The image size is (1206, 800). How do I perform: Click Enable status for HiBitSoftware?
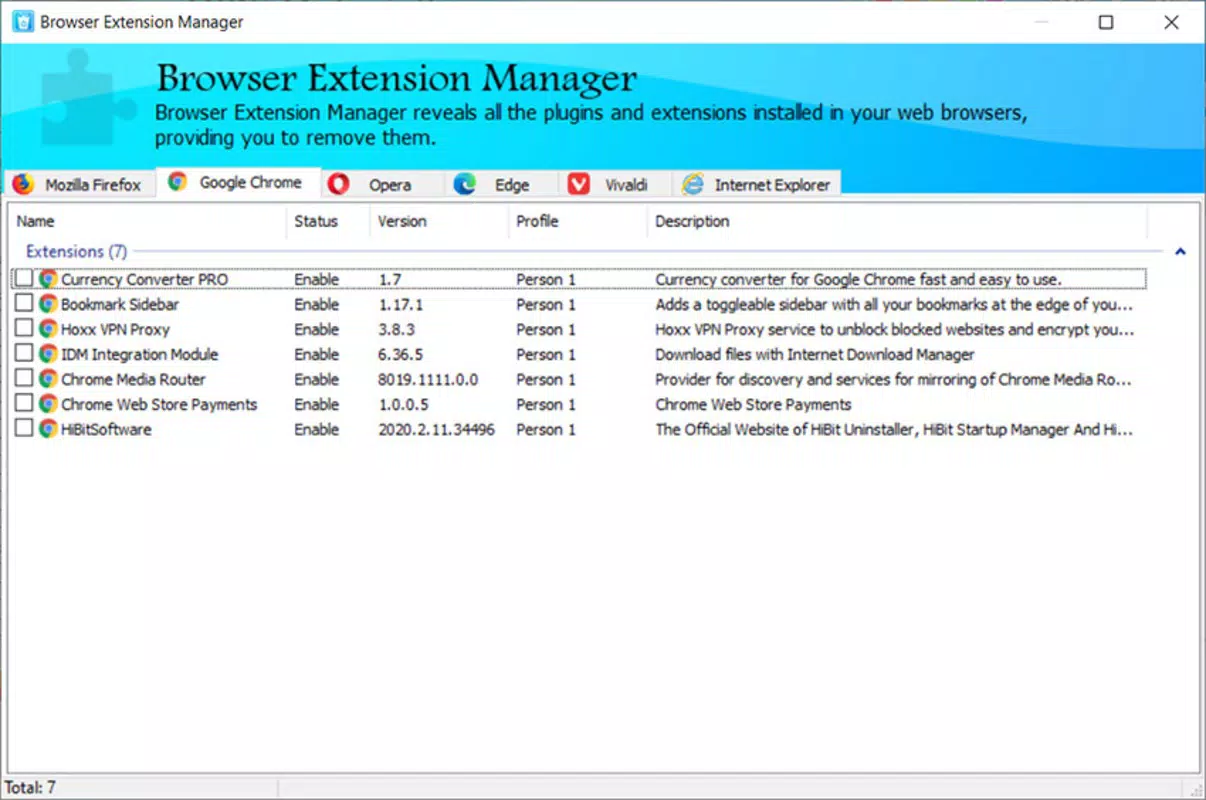coord(316,430)
